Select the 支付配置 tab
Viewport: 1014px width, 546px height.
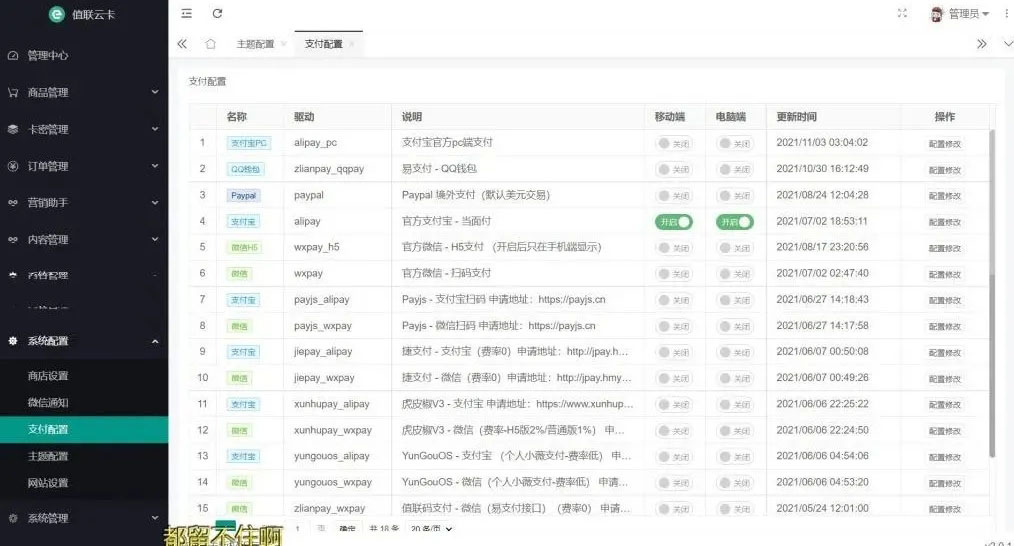click(x=323, y=44)
